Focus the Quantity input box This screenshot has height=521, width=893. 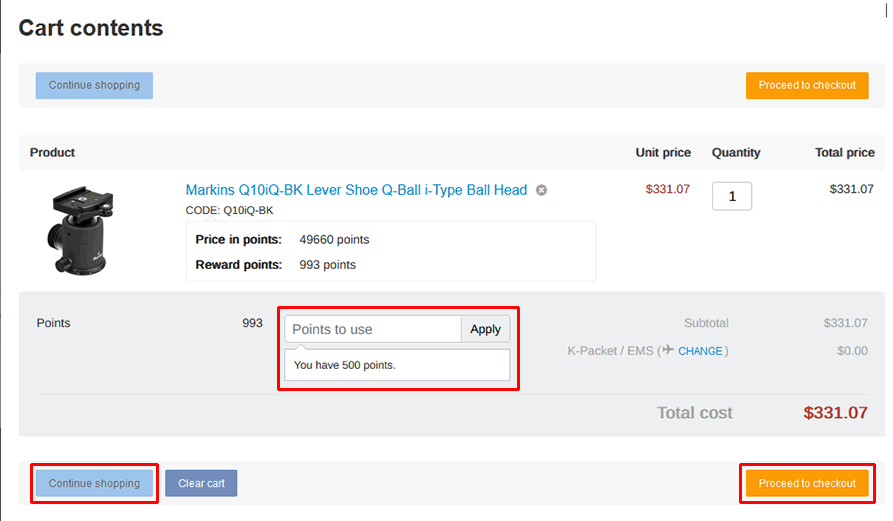coord(731,197)
